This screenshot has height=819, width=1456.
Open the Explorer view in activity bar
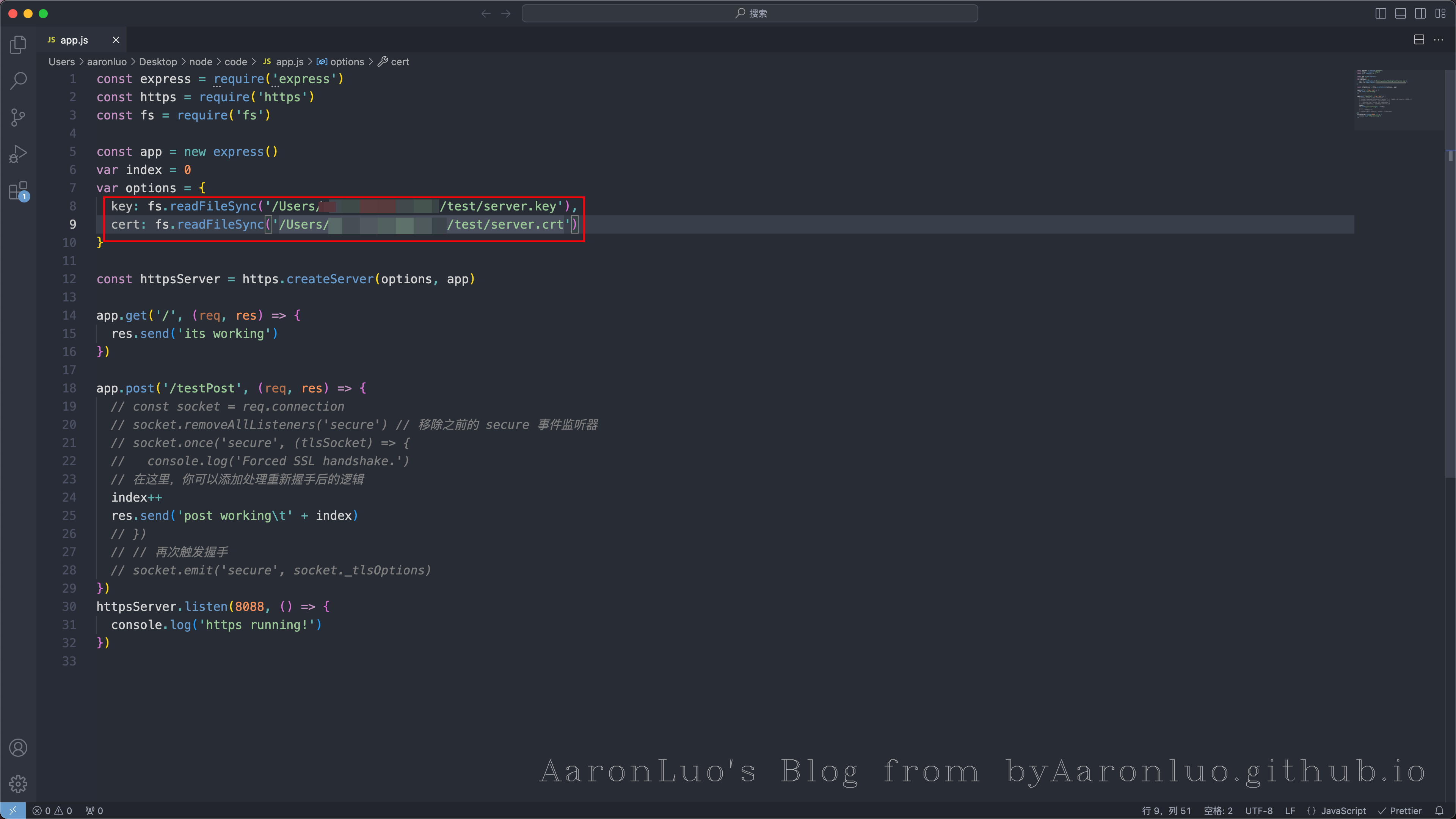(18, 45)
